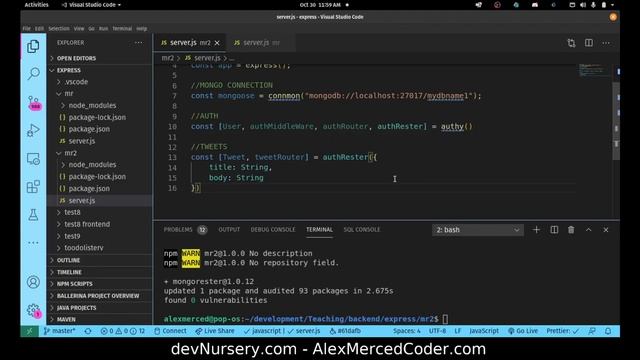Image resolution: width=640 pixels, height=360 pixels.
Task: Switch to DEBUG CONSOLE tab
Action: click(x=273, y=230)
